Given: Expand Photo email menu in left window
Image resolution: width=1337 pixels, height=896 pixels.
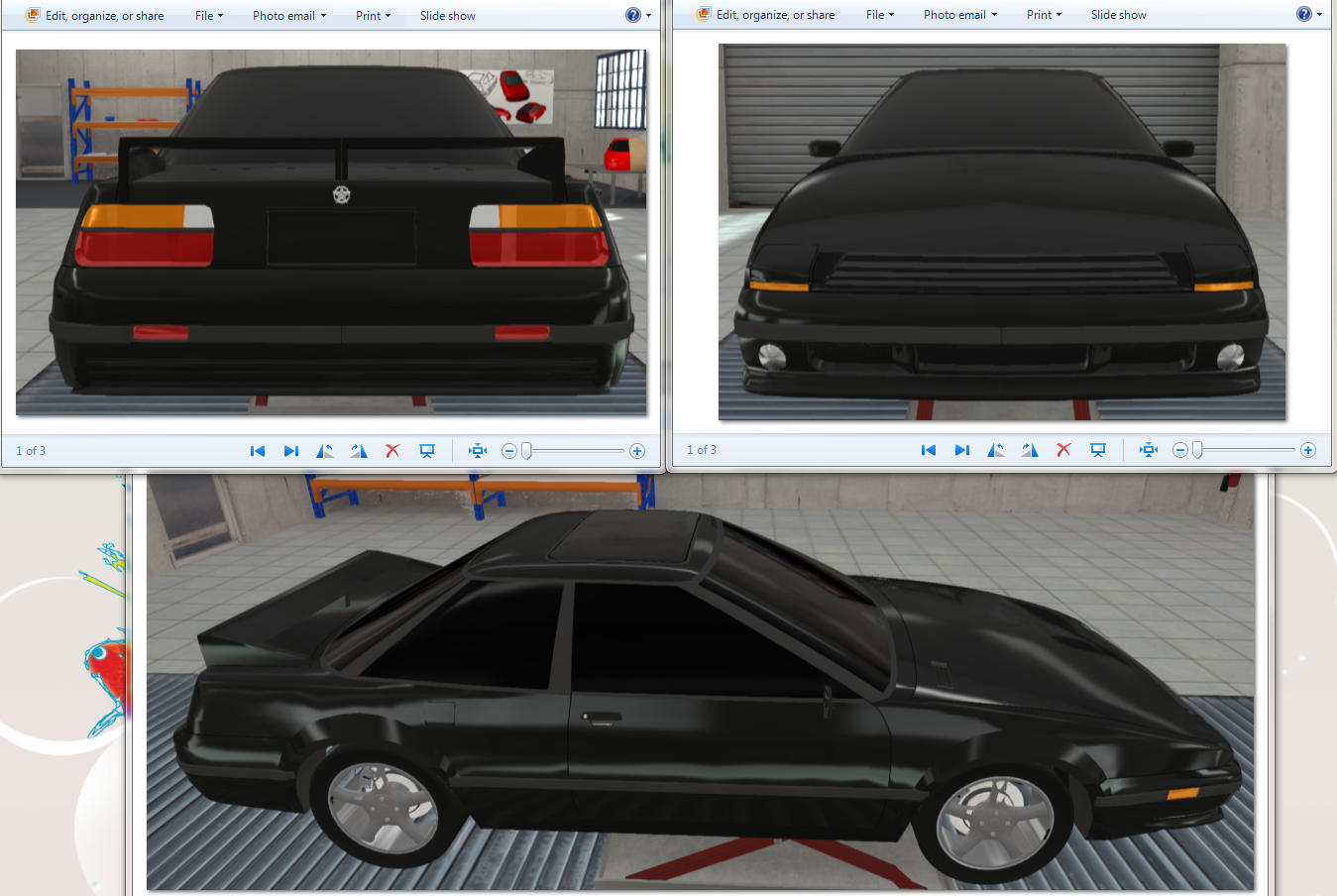Looking at the screenshot, I should (x=289, y=16).
